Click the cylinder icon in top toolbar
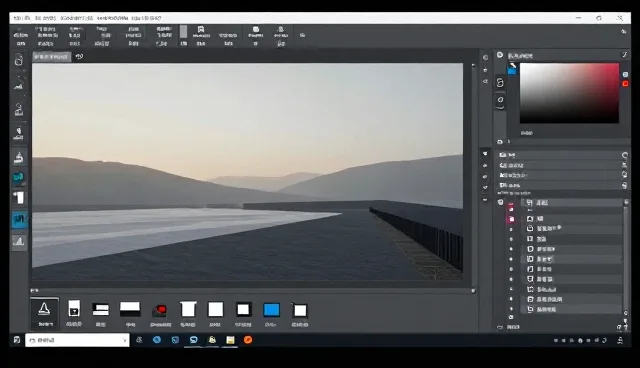This screenshot has height=368, width=640. (x=256, y=29)
